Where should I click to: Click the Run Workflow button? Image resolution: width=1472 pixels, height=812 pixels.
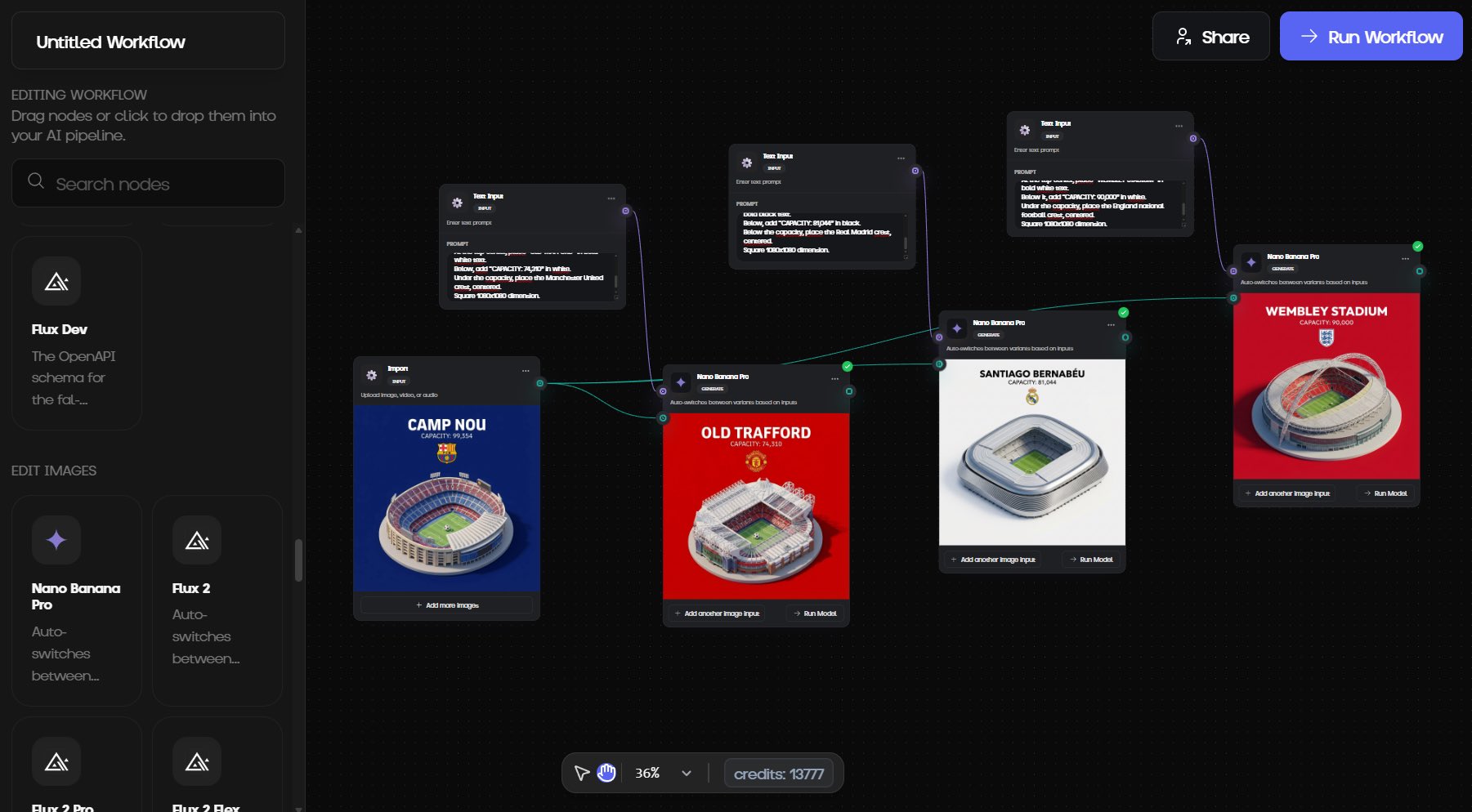pos(1371,37)
